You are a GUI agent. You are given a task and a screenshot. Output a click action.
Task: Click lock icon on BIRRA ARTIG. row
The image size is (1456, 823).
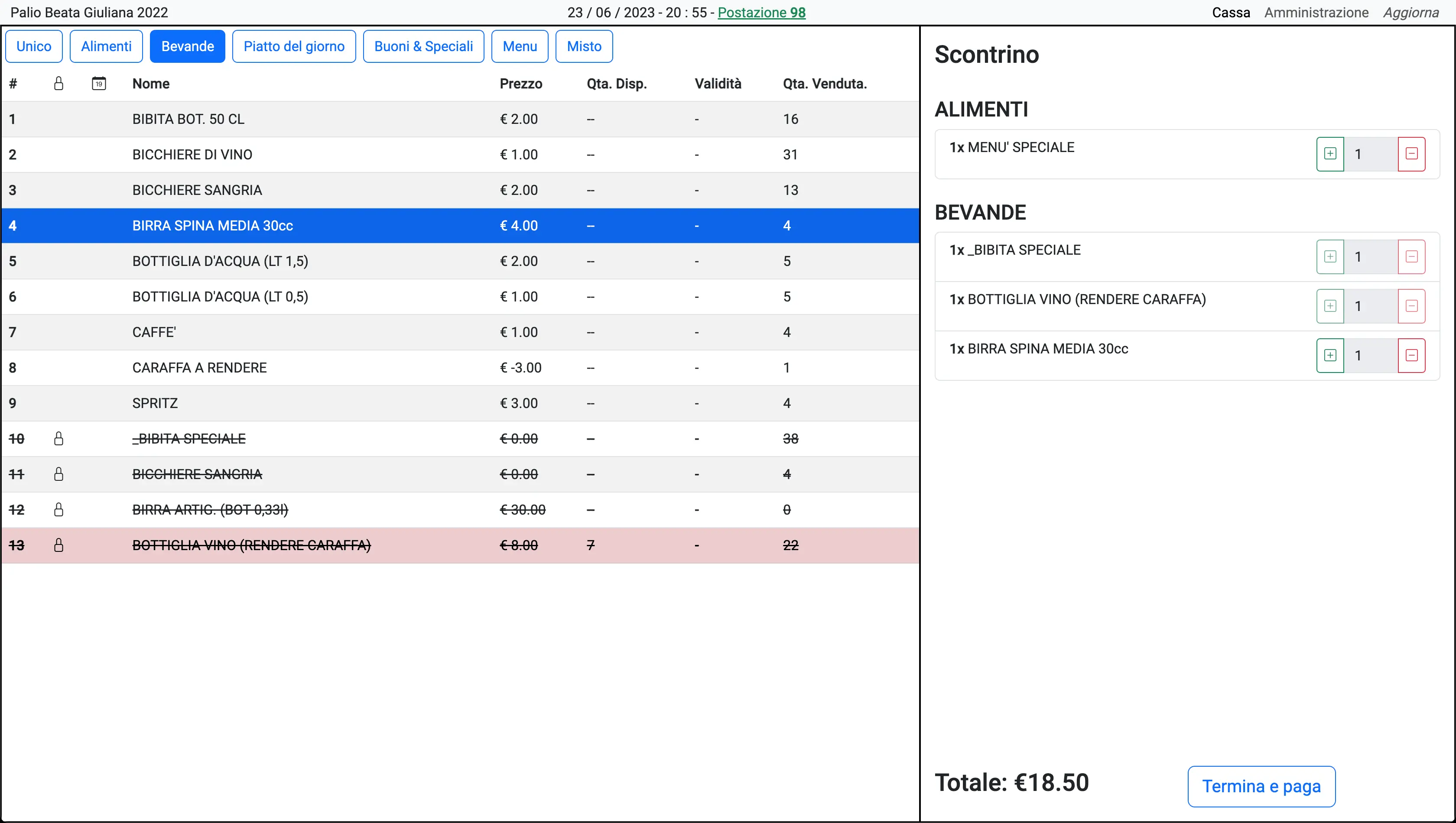click(x=58, y=510)
